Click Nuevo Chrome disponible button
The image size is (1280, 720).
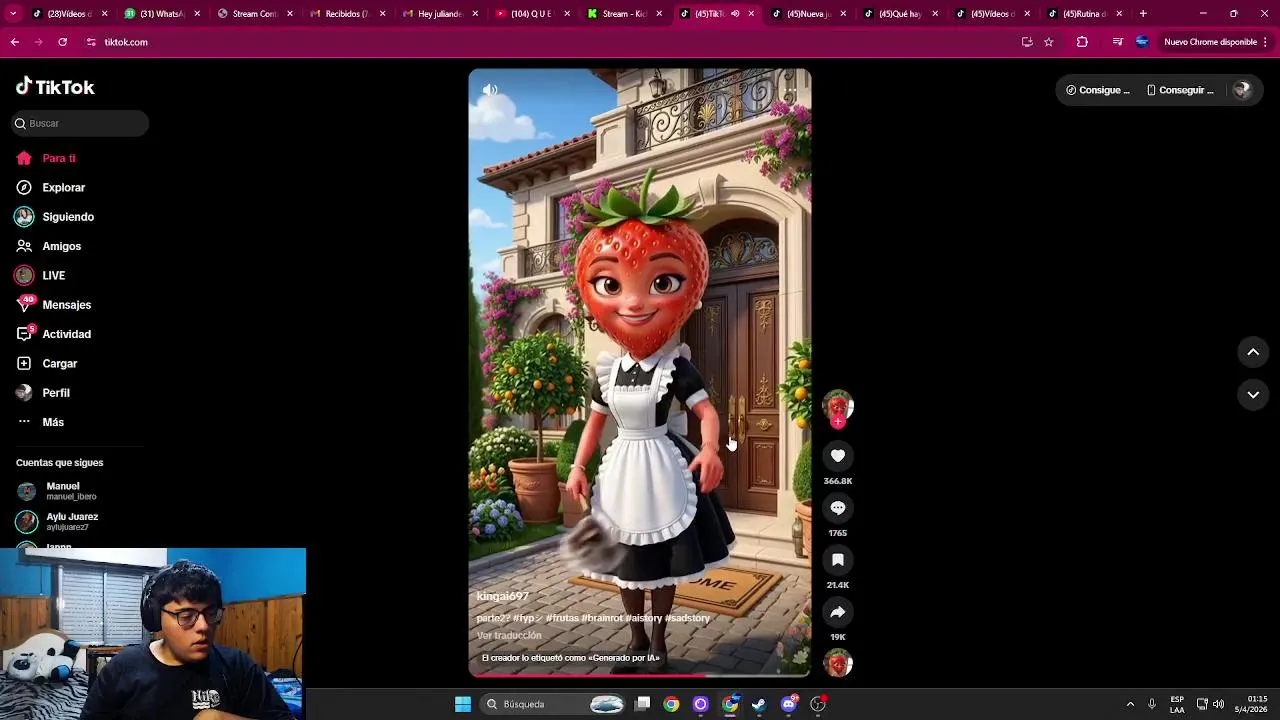click(x=1210, y=42)
